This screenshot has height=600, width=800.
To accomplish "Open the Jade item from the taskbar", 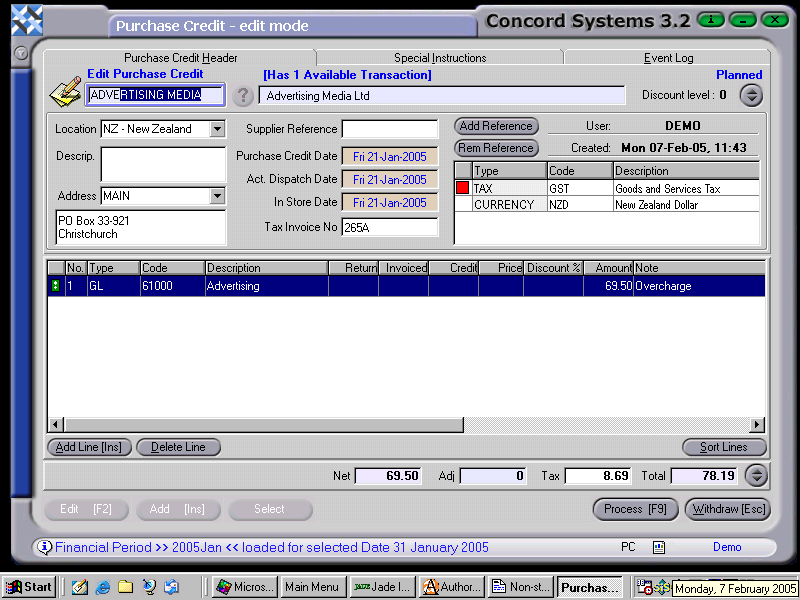I will 381,587.
